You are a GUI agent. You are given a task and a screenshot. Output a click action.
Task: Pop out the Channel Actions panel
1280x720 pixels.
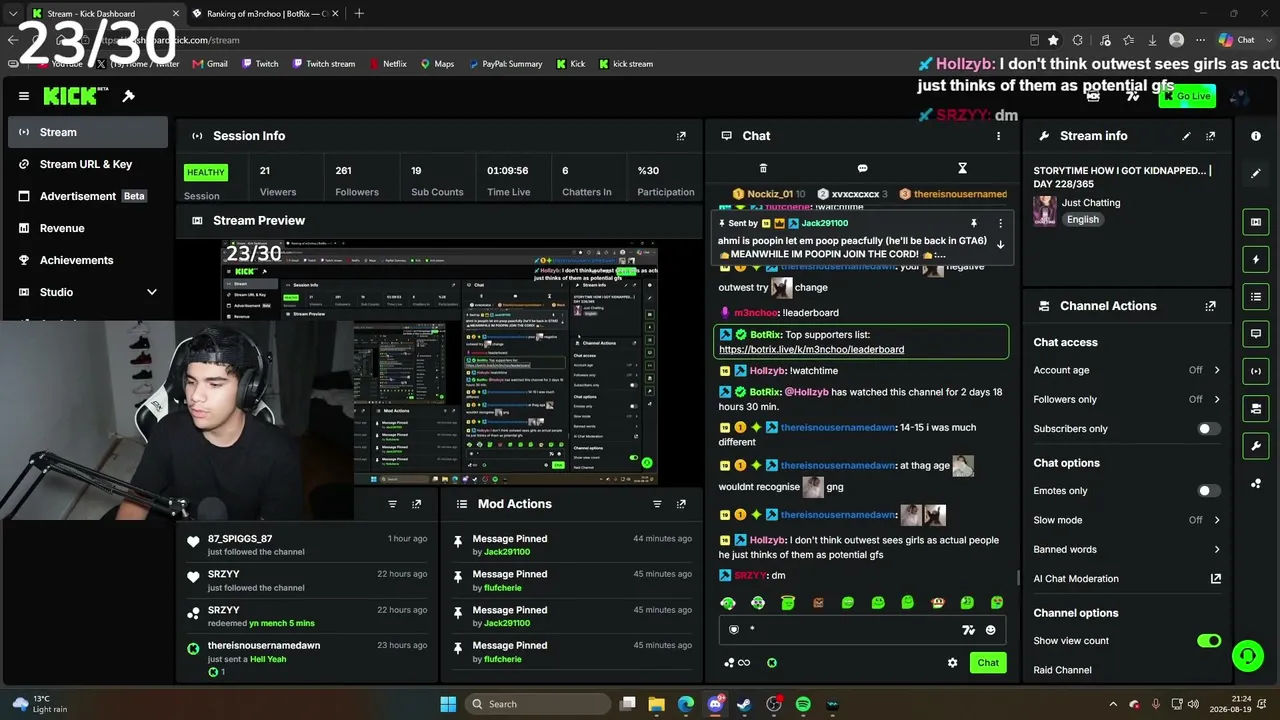pos(1210,306)
